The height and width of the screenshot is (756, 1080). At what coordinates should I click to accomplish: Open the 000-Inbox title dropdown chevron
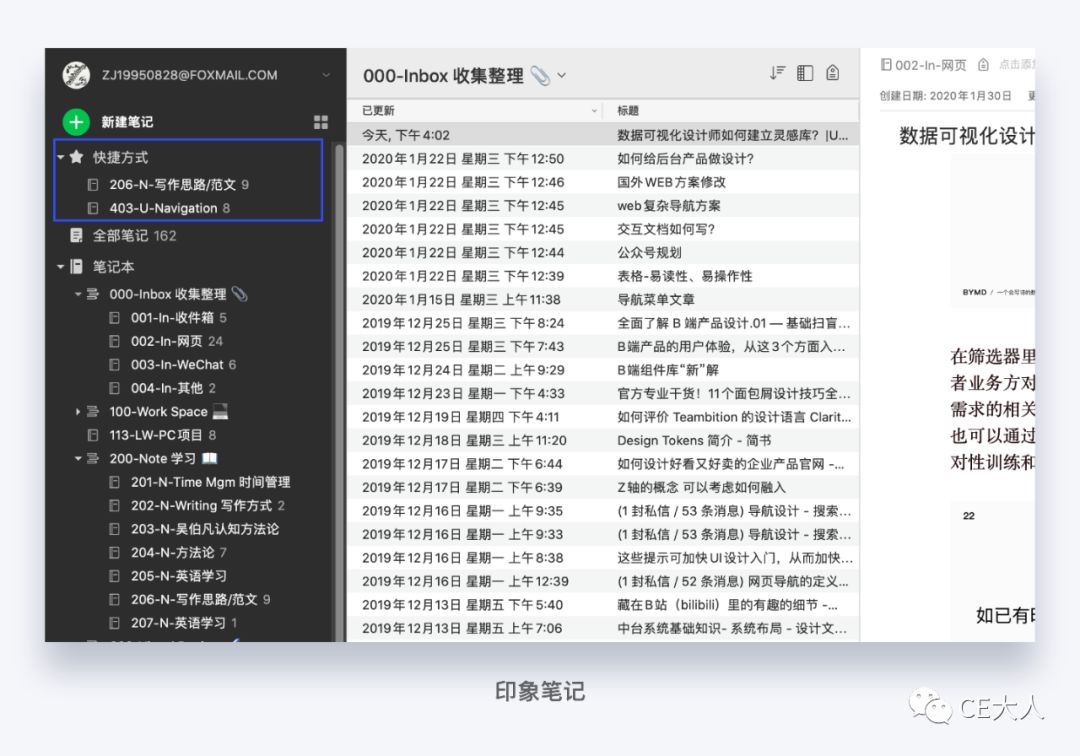pyautogui.click(x=562, y=76)
